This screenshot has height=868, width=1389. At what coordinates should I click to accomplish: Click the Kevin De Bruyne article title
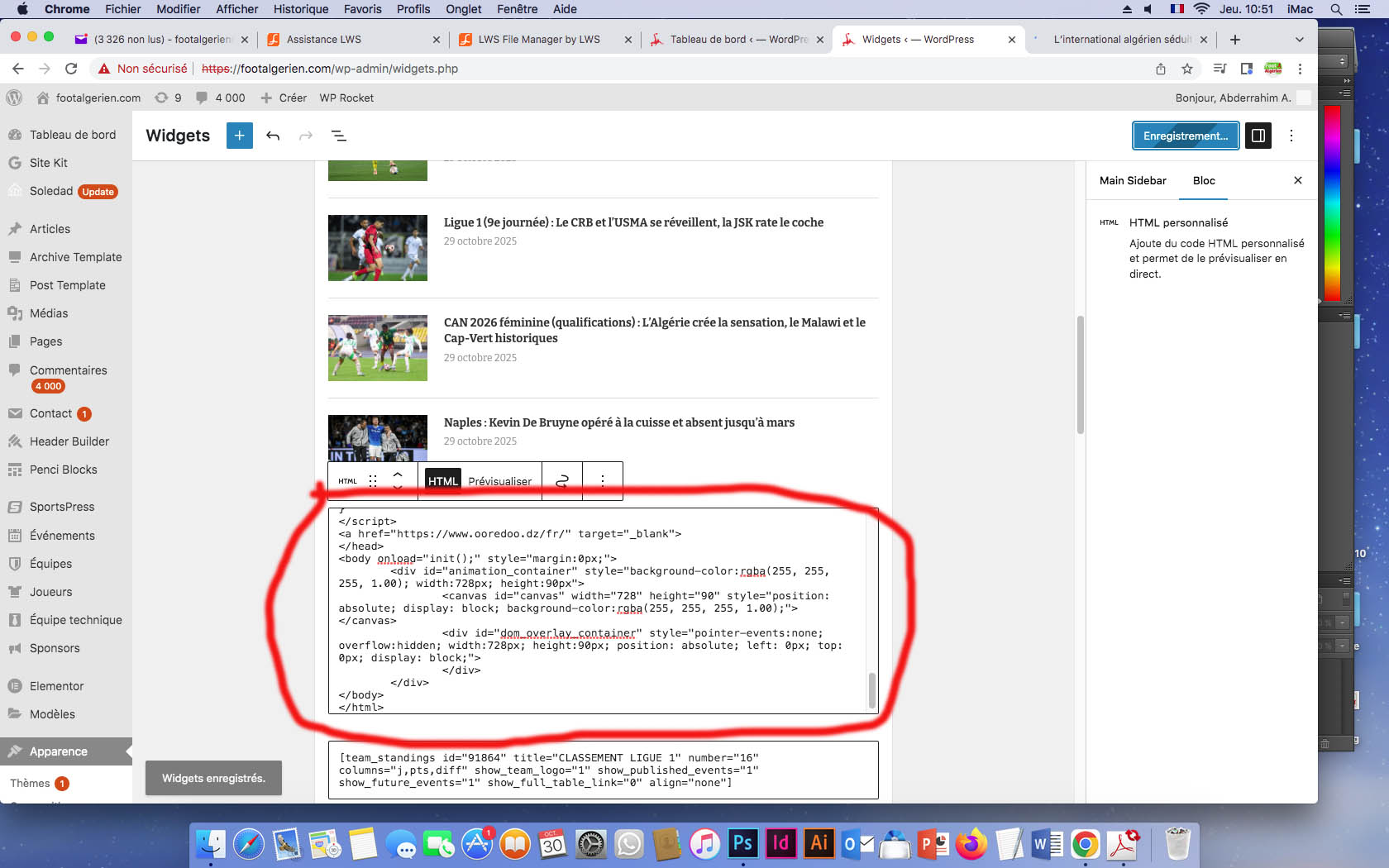click(619, 422)
